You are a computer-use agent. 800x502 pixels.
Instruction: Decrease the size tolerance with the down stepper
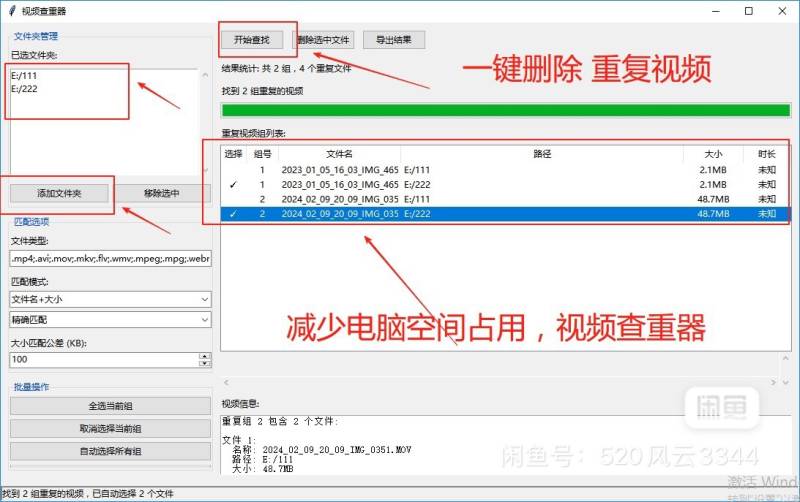[205, 363]
